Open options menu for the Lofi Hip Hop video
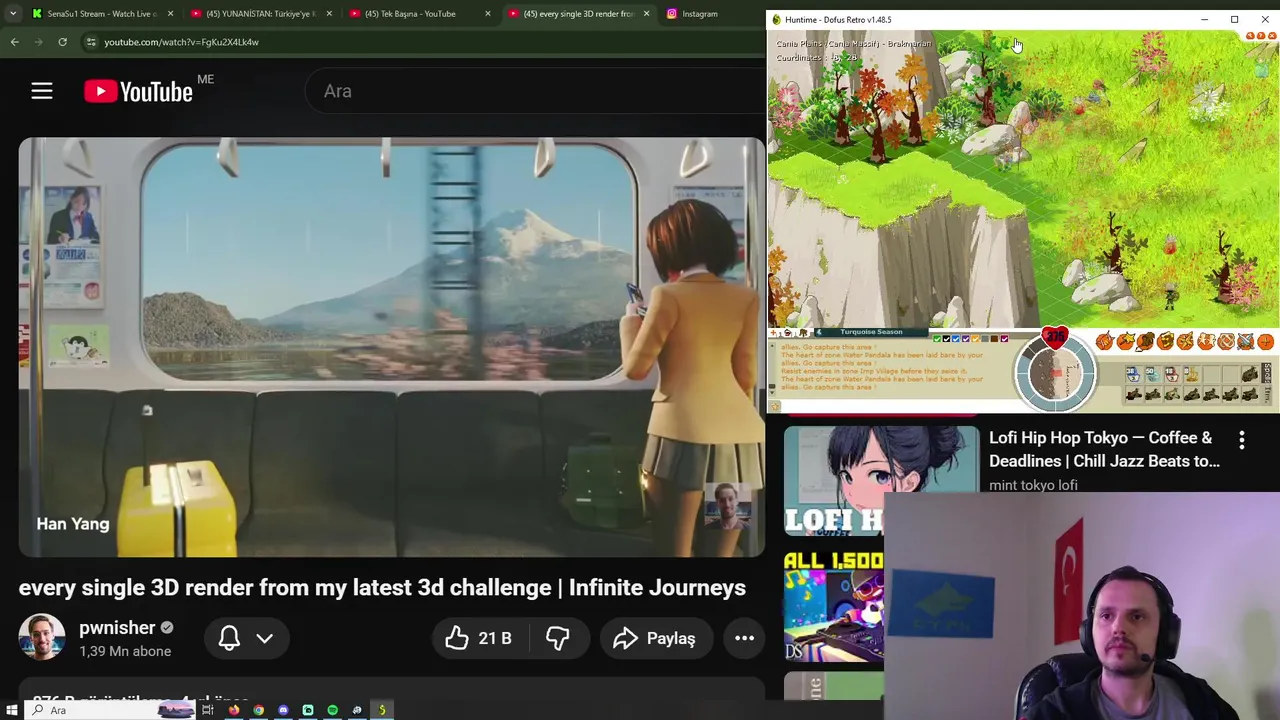Image resolution: width=1280 pixels, height=720 pixels. (x=1242, y=440)
